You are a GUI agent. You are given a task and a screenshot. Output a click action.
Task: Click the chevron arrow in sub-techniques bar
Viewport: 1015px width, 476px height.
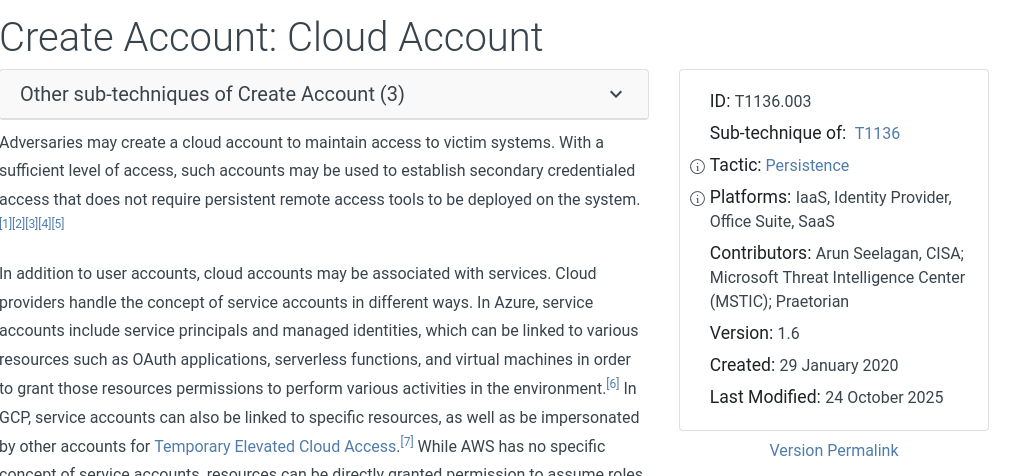(x=616, y=95)
